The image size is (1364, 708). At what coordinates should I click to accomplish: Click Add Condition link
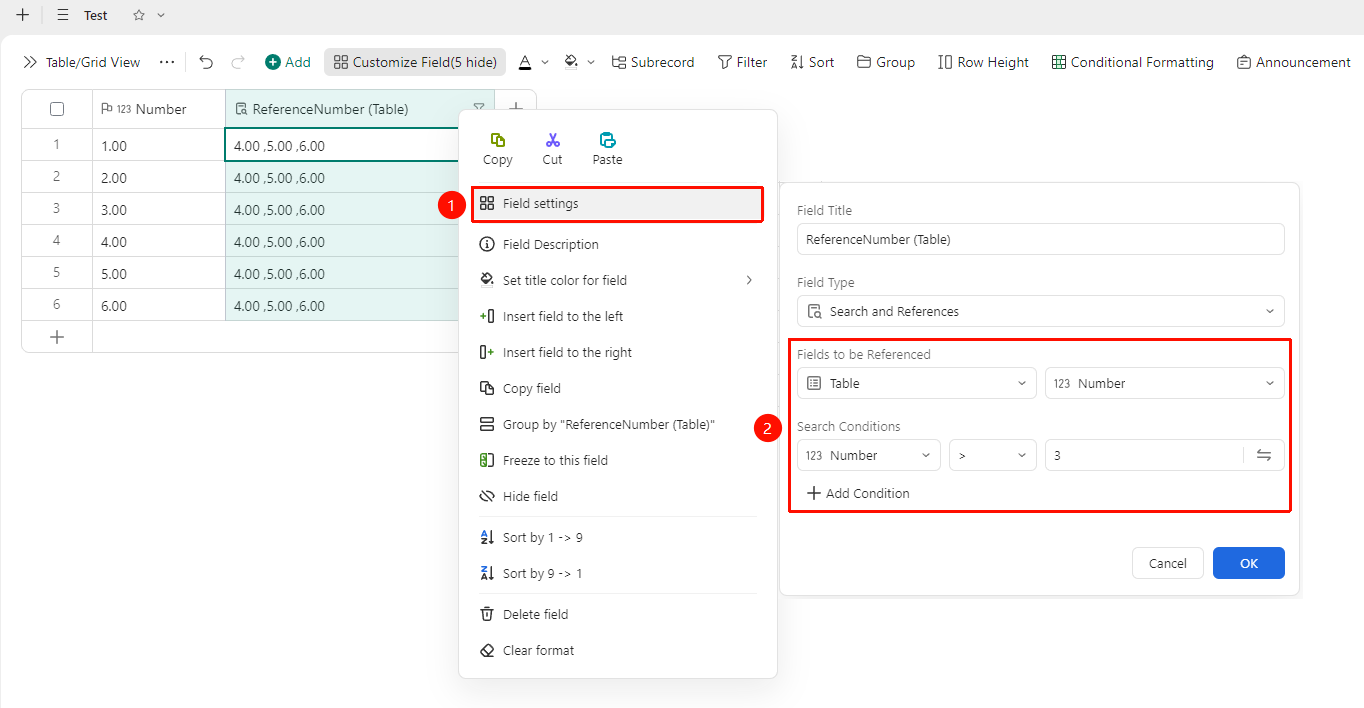(859, 493)
